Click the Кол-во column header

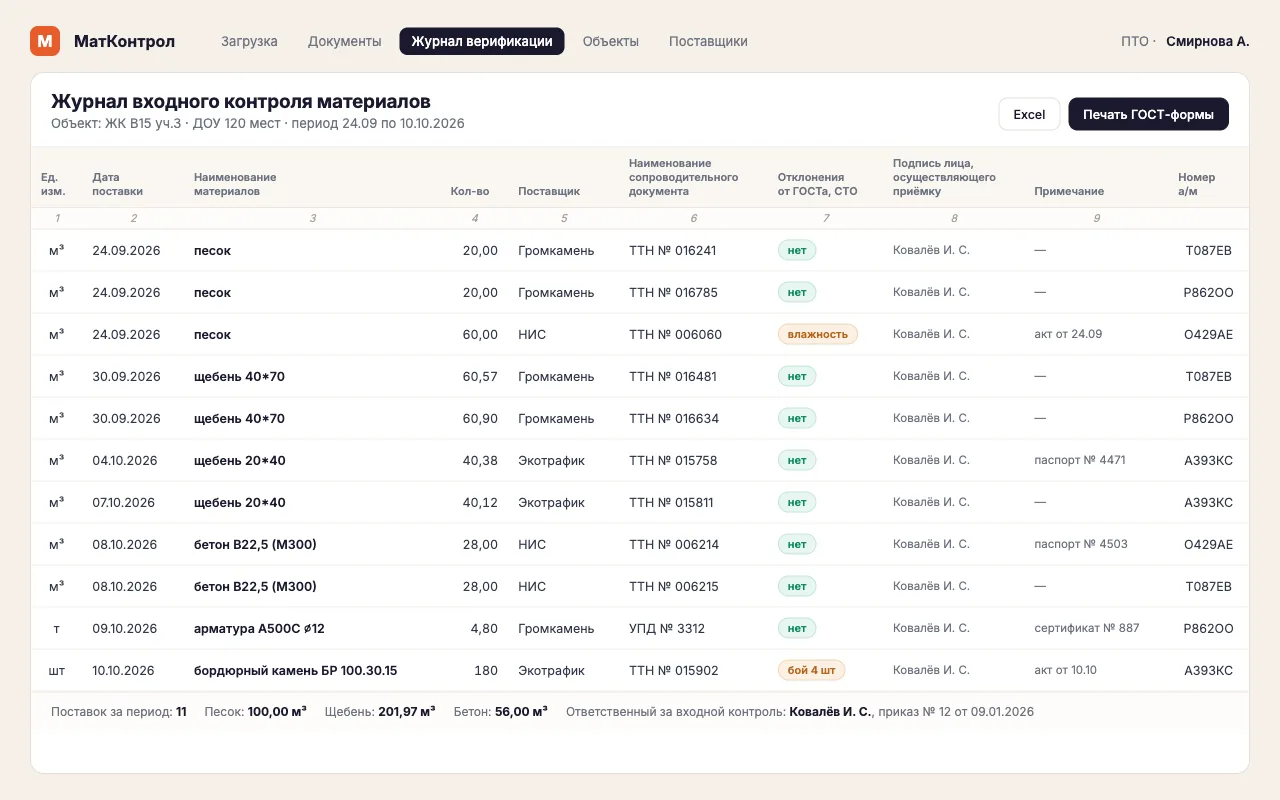tap(470, 191)
